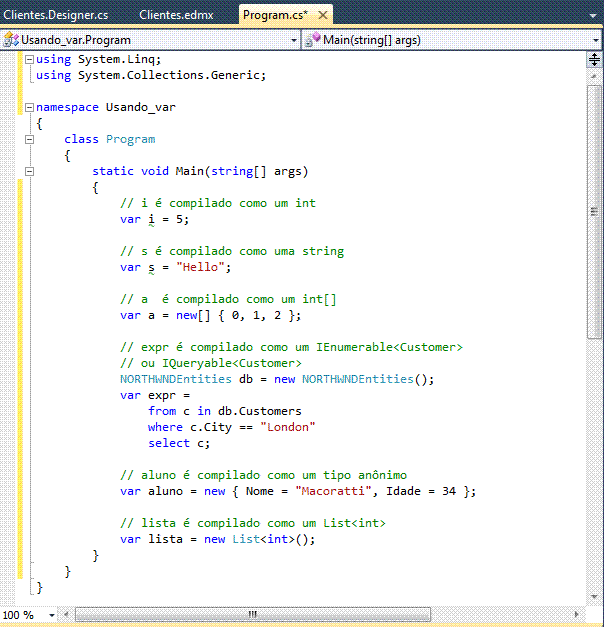The height and width of the screenshot is (627, 604).
Task: Click the "Macoratti" string literal
Action: [333, 491]
